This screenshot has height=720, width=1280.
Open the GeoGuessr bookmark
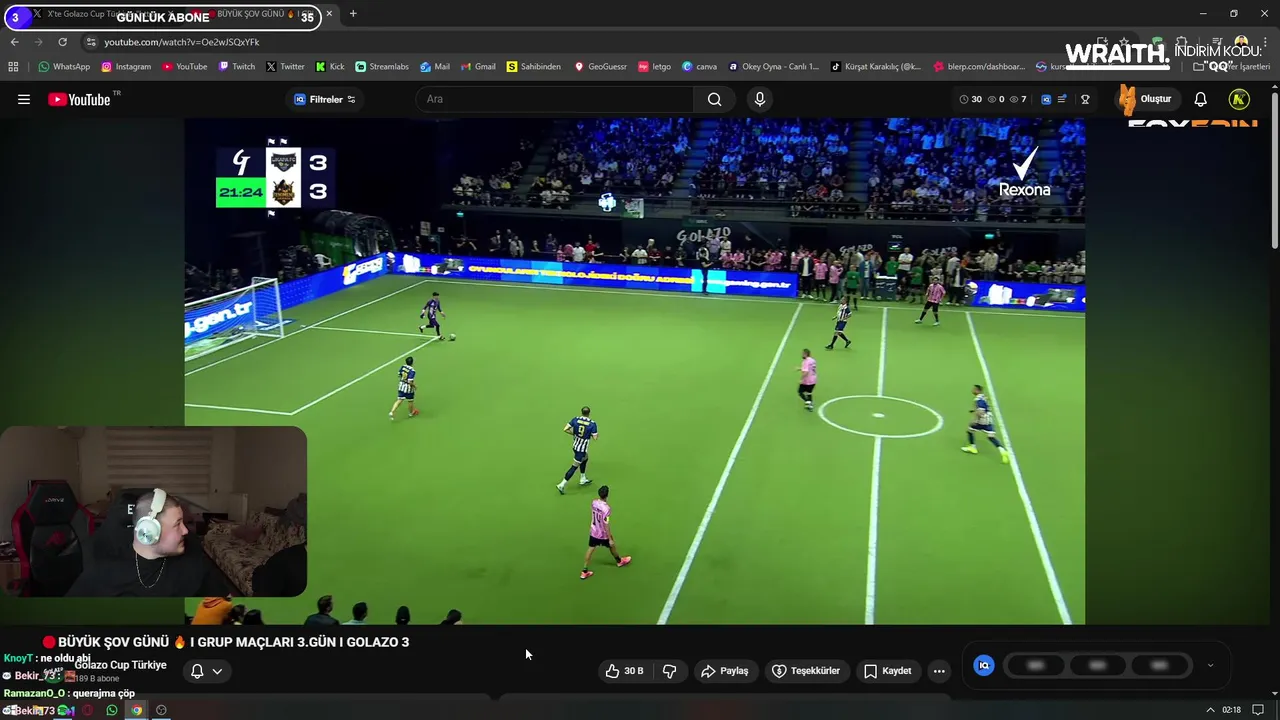[x=600, y=67]
